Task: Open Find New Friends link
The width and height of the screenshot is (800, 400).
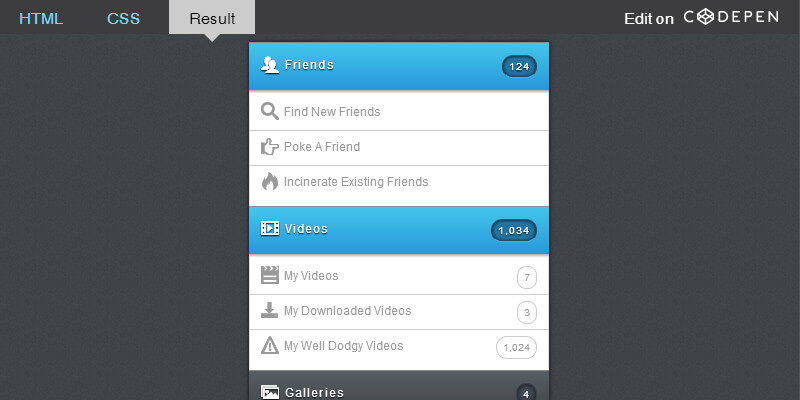Action: (332, 112)
